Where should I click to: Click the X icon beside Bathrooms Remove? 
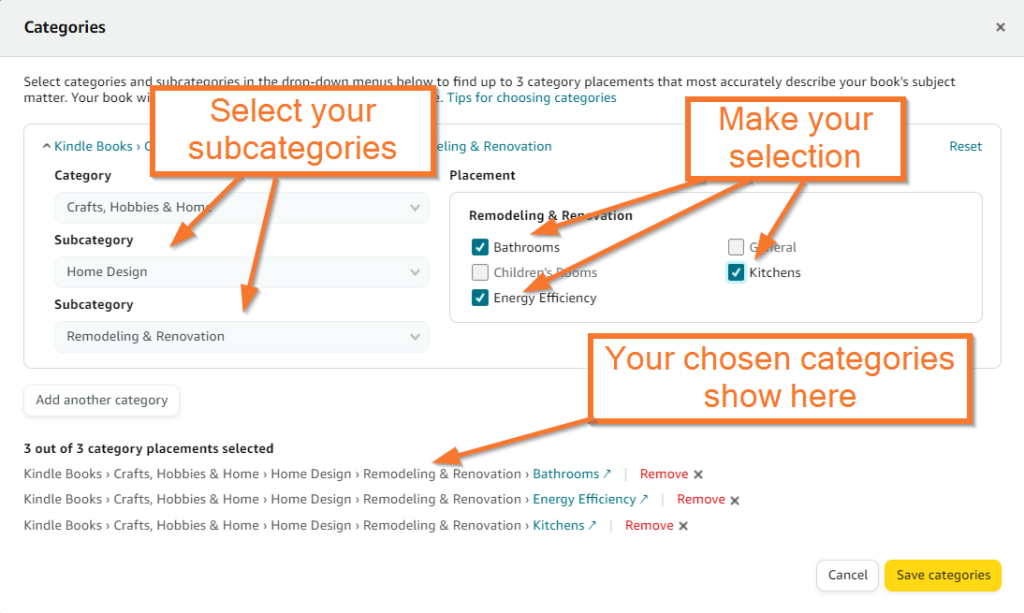coord(698,475)
